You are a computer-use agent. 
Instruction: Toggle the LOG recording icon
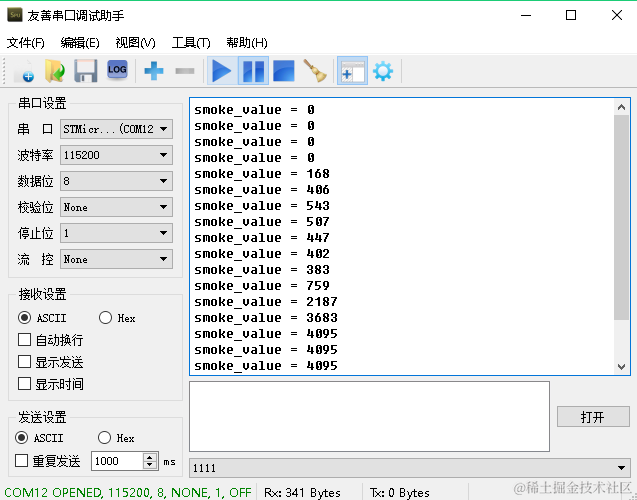(x=117, y=70)
